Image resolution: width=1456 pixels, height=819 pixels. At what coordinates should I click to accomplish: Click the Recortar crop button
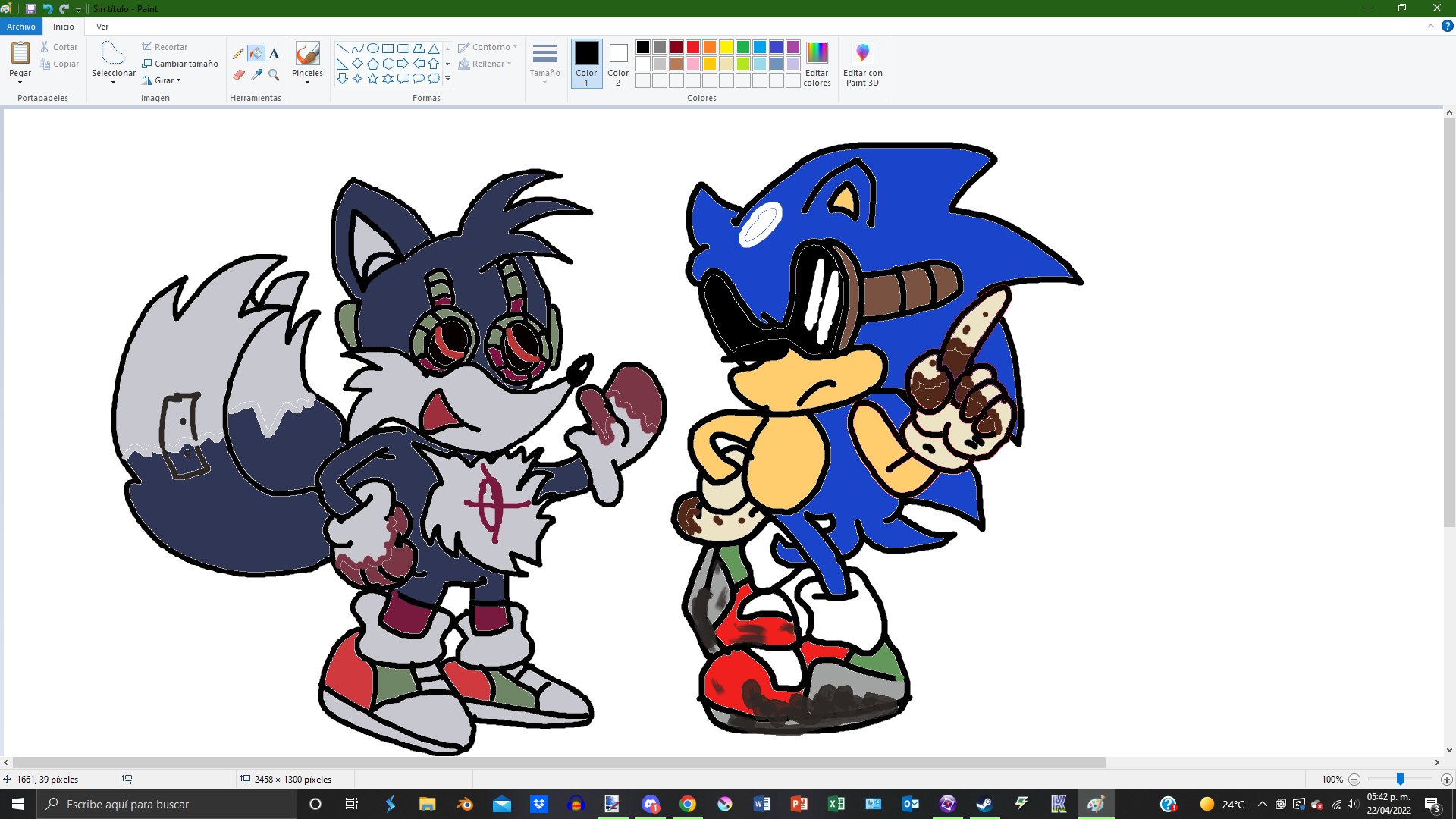pos(165,47)
